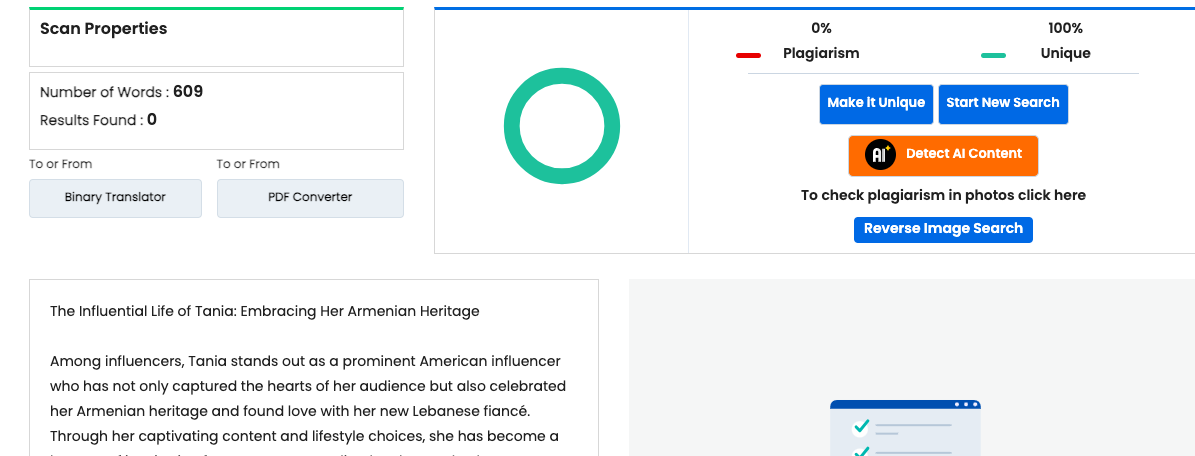
Task: Click the 100% unique percentage
Action: [1065, 28]
